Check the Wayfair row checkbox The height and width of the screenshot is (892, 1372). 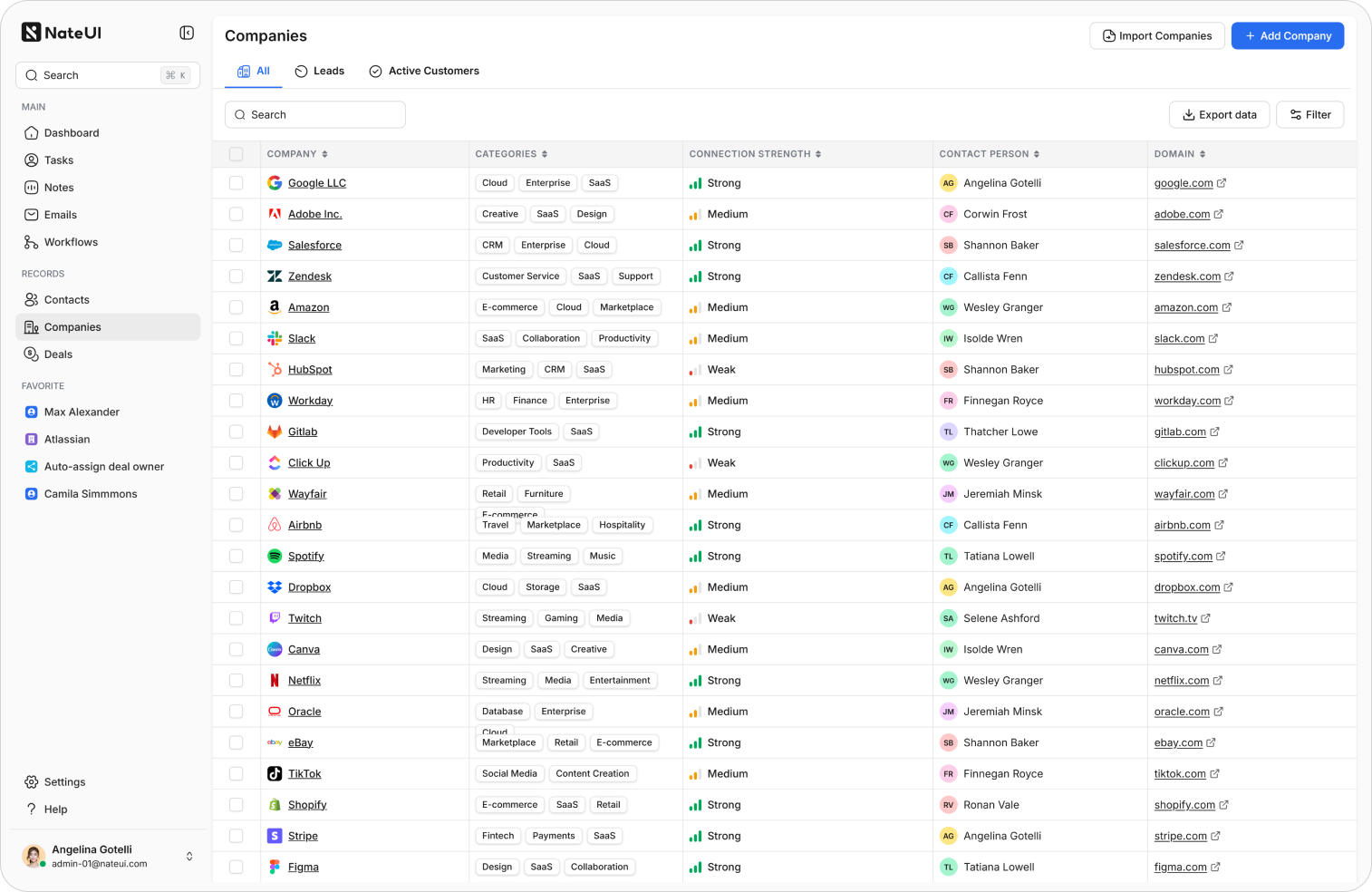click(x=237, y=494)
